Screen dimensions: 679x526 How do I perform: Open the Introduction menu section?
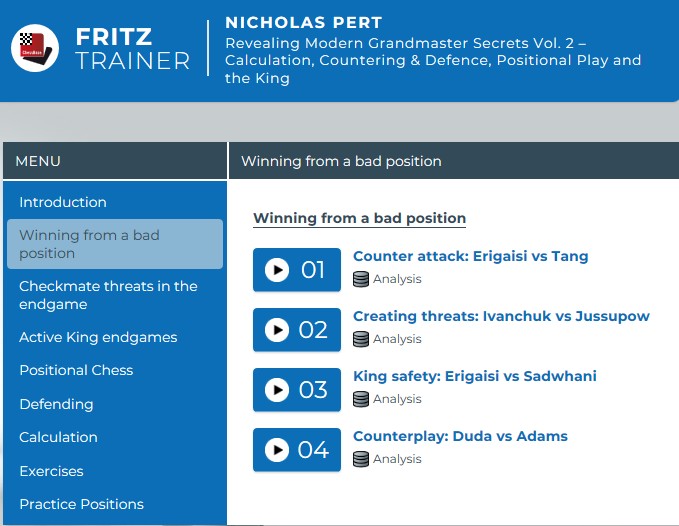[63, 202]
